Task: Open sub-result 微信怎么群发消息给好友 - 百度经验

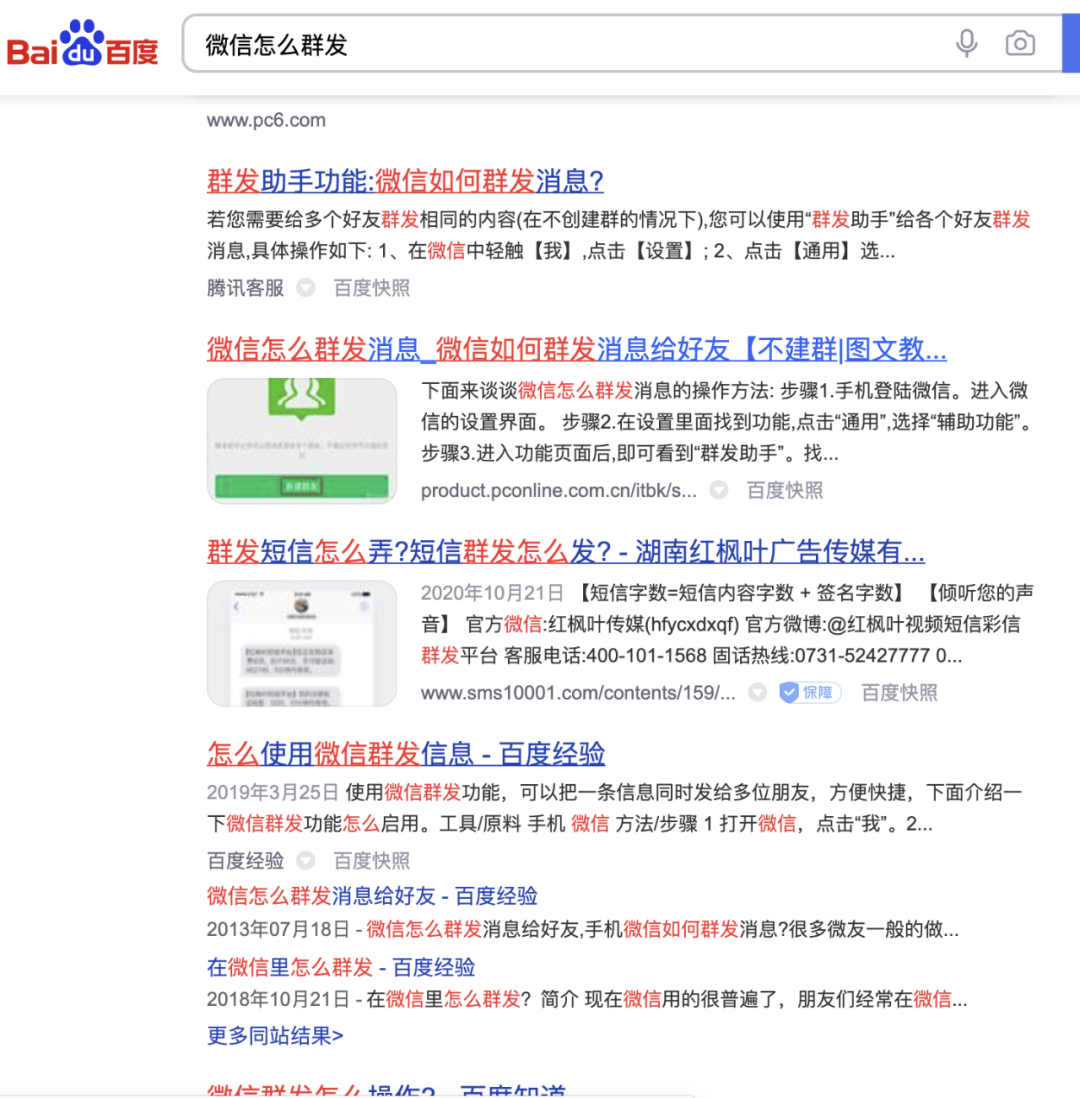Action: pos(372,896)
